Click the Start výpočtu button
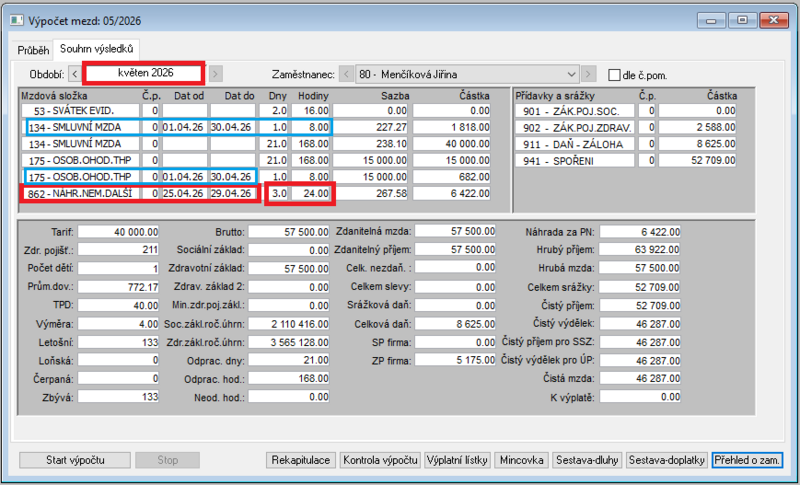This screenshot has height=485, width=800. pos(75,460)
